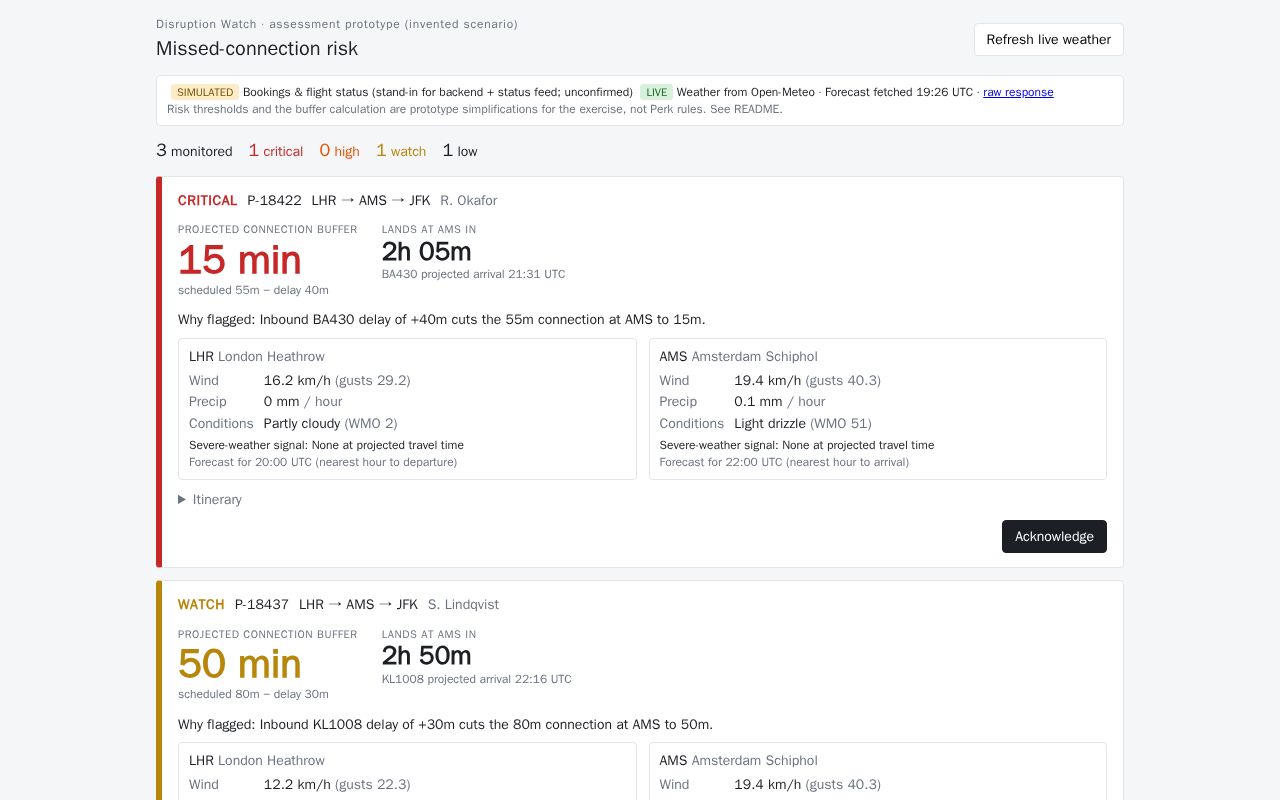Click 'BA430 projected arrival 21:31 UTC'
The width and height of the screenshot is (1280, 800).
474,274
